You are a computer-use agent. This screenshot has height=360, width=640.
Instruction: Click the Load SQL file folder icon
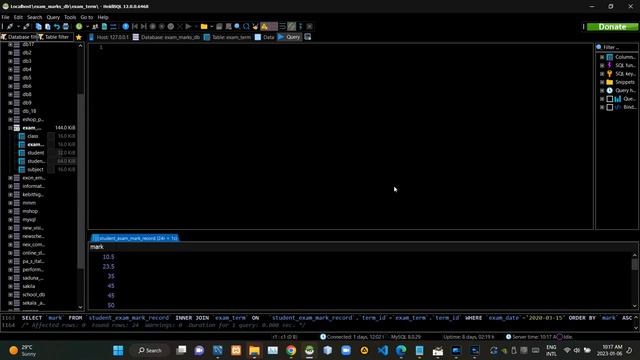pos(204,27)
